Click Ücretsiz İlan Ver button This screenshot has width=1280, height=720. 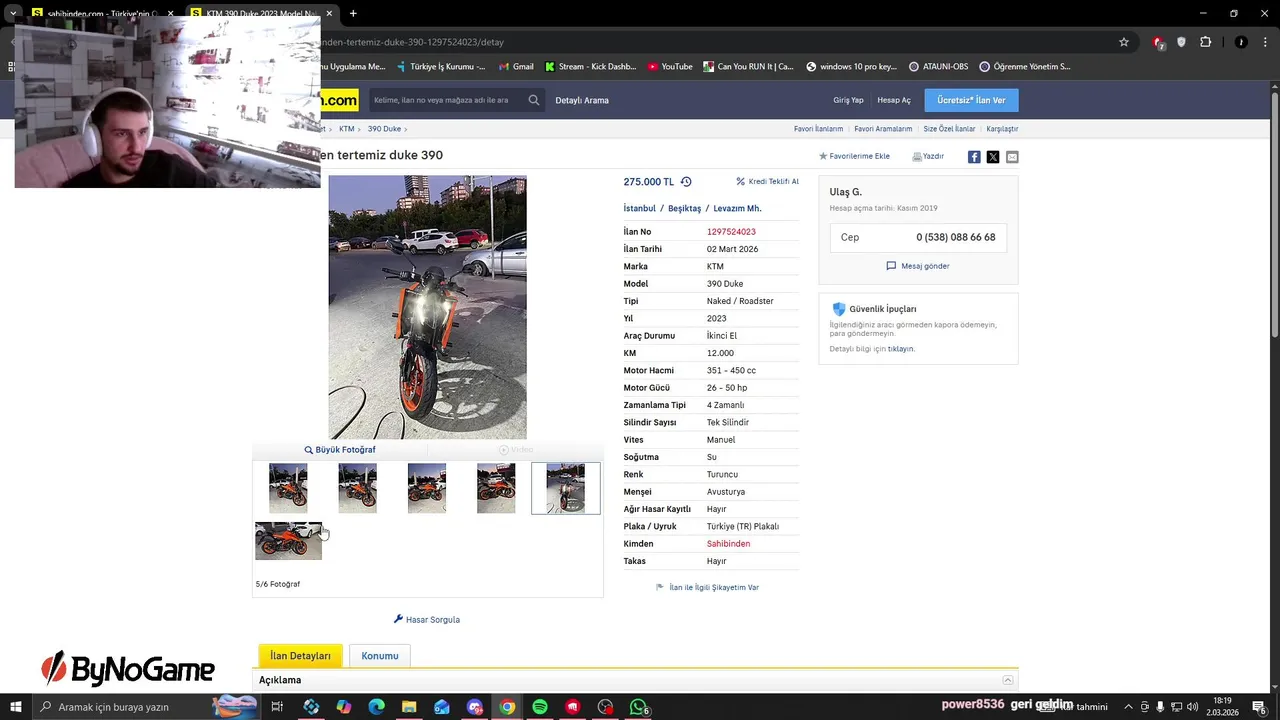(971, 100)
